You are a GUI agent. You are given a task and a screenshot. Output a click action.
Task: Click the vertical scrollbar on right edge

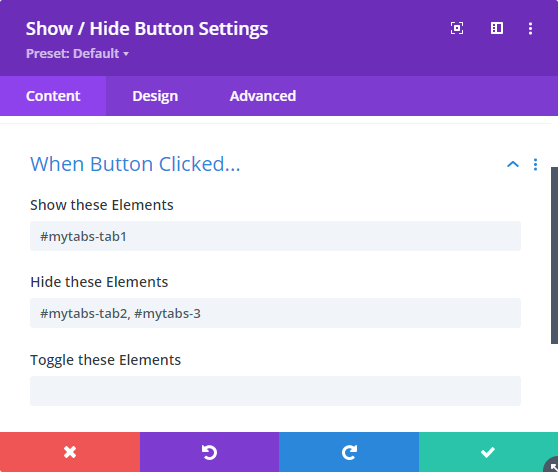tap(554, 255)
